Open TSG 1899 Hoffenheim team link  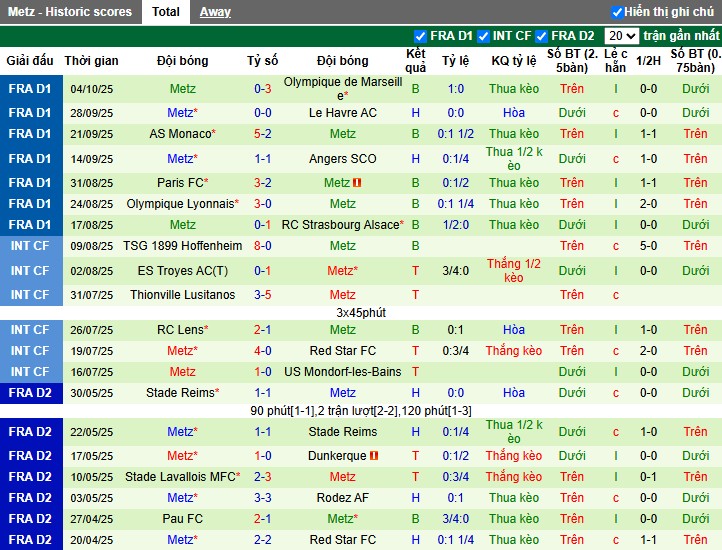(x=182, y=246)
